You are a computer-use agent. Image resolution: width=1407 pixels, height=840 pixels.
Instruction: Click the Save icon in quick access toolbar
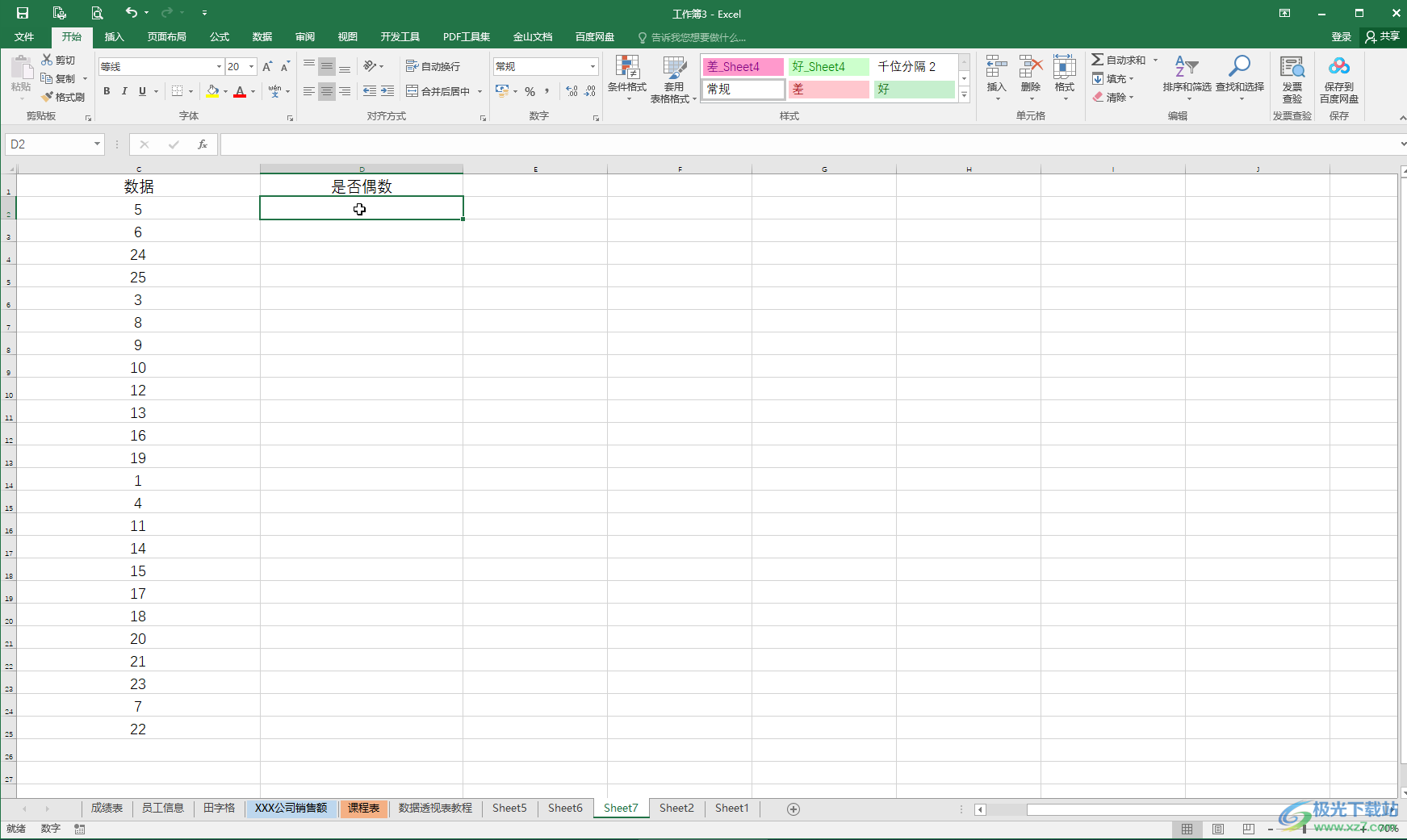click(x=23, y=13)
